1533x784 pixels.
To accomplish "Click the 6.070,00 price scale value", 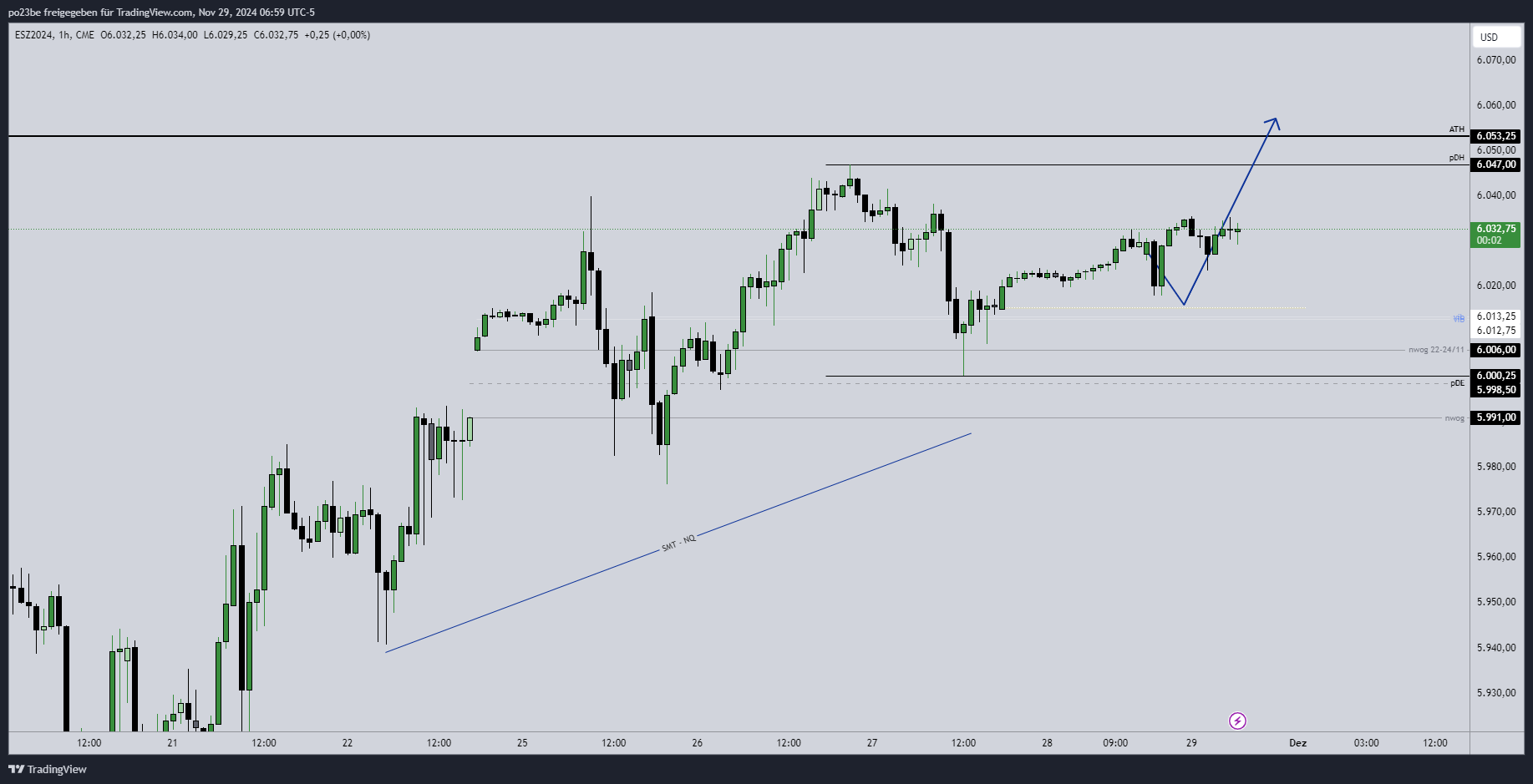I will click(x=1495, y=60).
